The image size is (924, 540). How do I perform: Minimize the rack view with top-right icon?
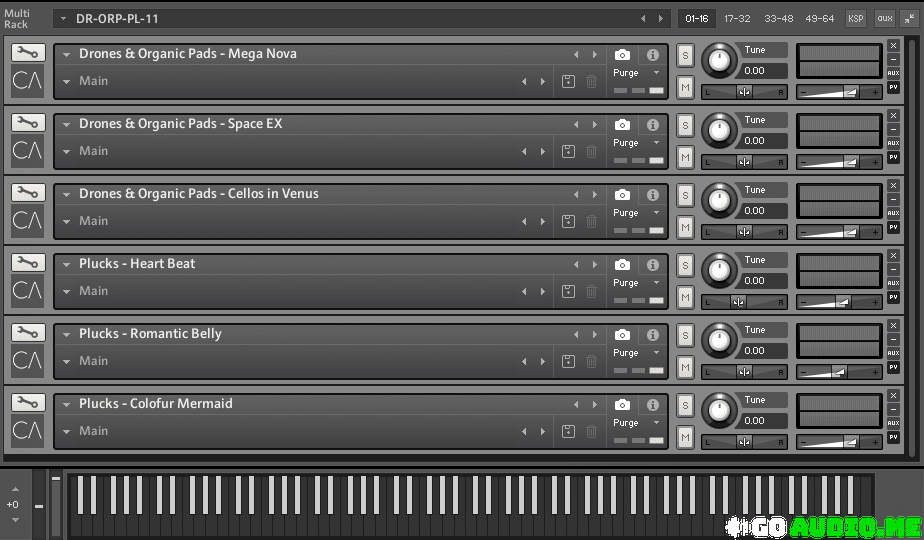pyautogui.click(x=909, y=18)
